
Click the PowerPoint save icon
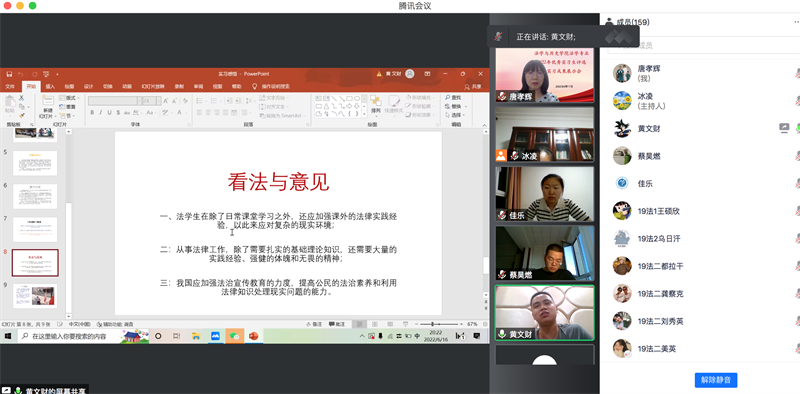pos(9,74)
